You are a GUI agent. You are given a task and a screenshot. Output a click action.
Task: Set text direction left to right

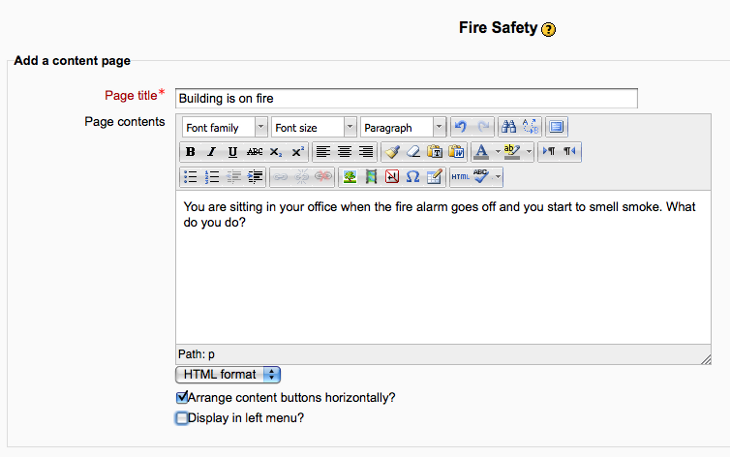click(x=548, y=152)
